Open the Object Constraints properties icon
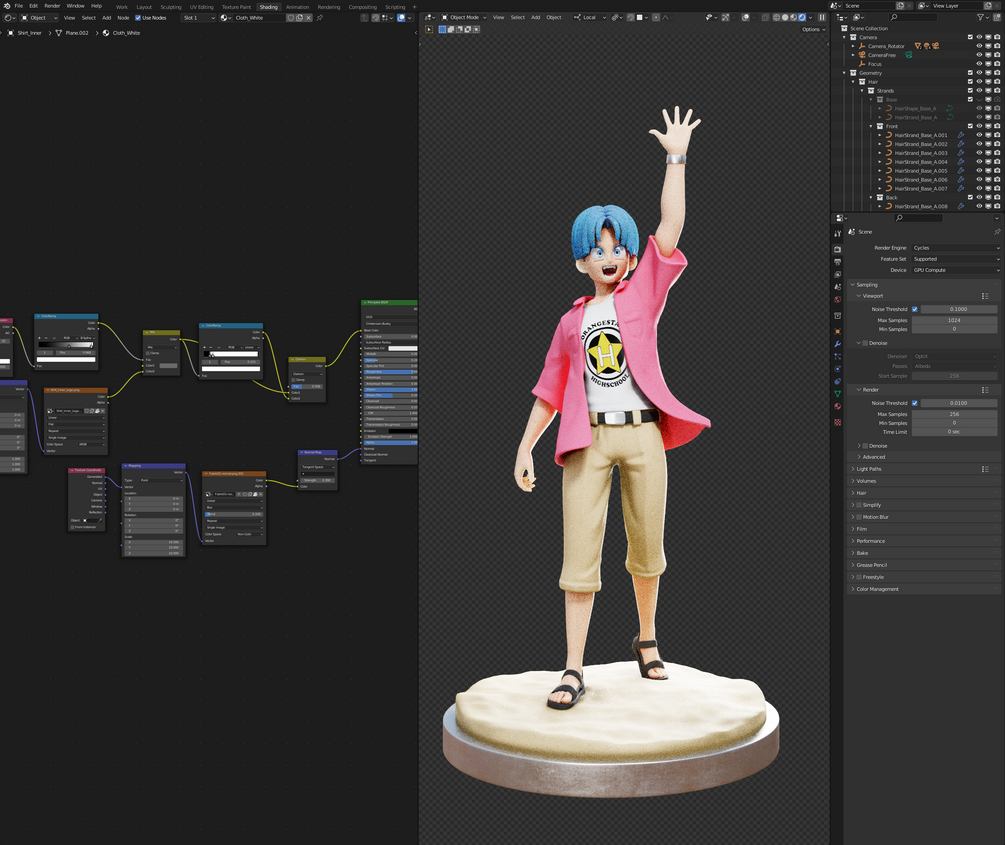The image size is (1005, 845). pos(838,381)
